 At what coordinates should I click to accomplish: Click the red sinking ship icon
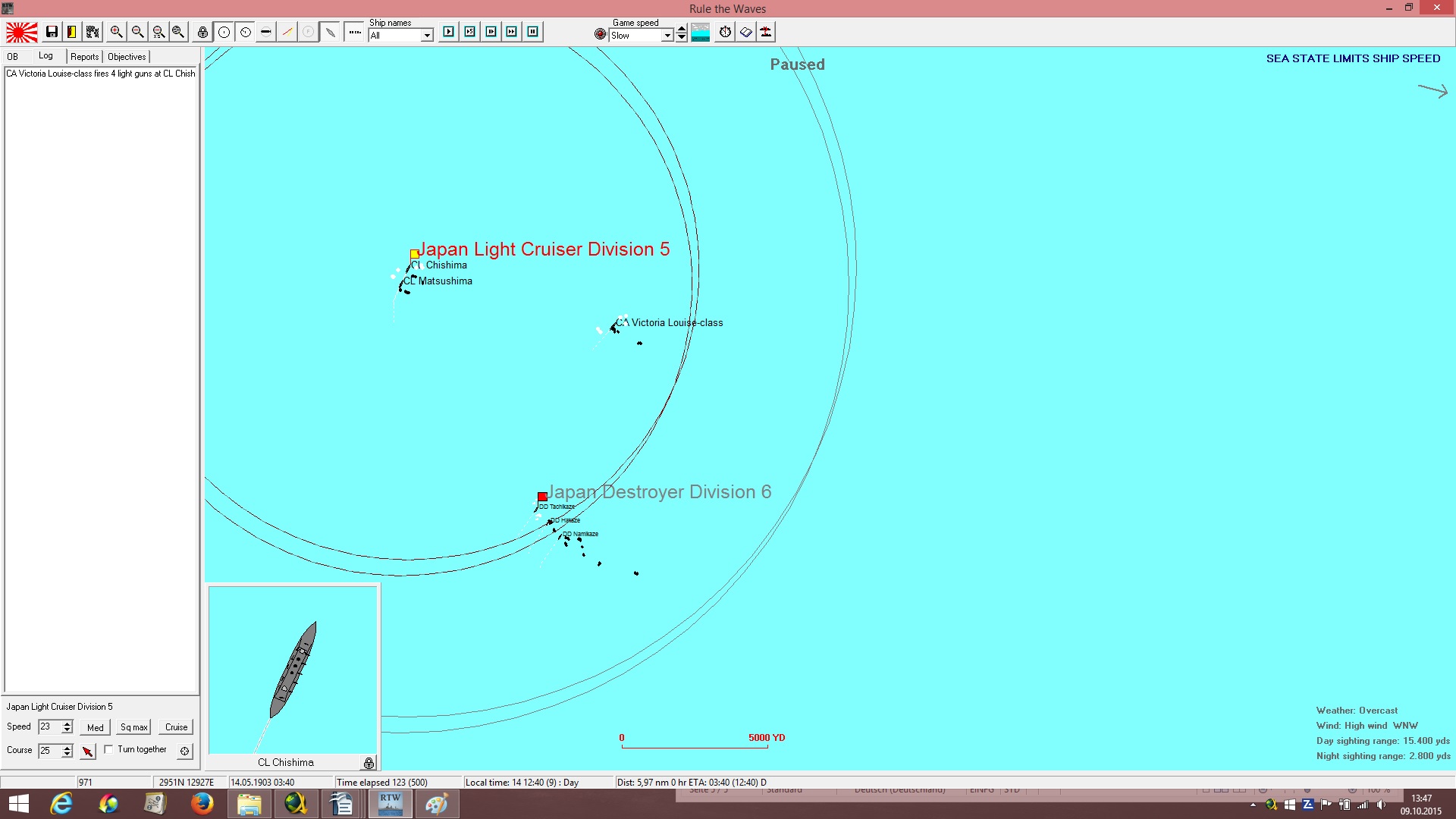click(767, 32)
